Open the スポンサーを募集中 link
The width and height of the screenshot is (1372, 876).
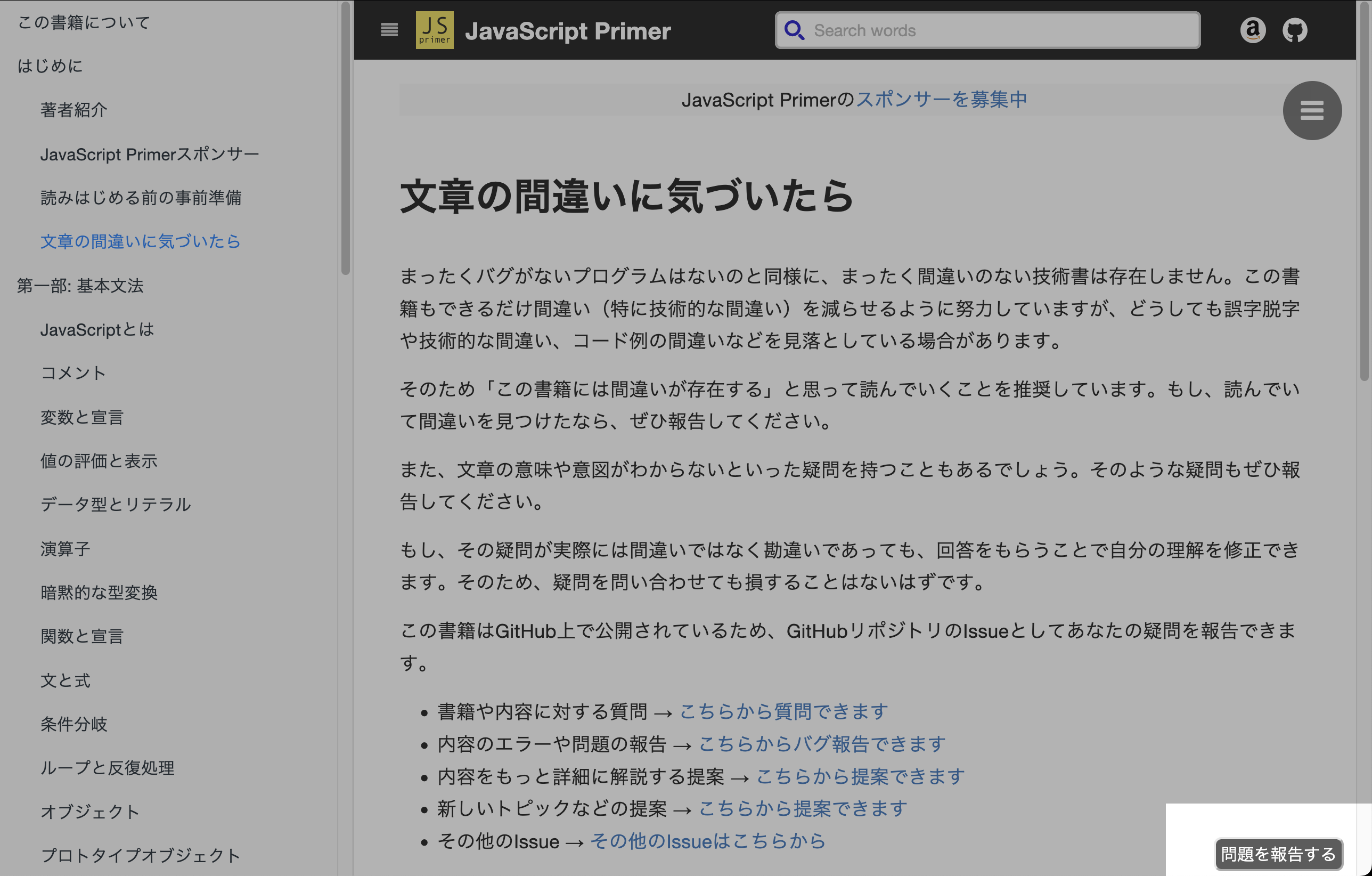(x=941, y=100)
